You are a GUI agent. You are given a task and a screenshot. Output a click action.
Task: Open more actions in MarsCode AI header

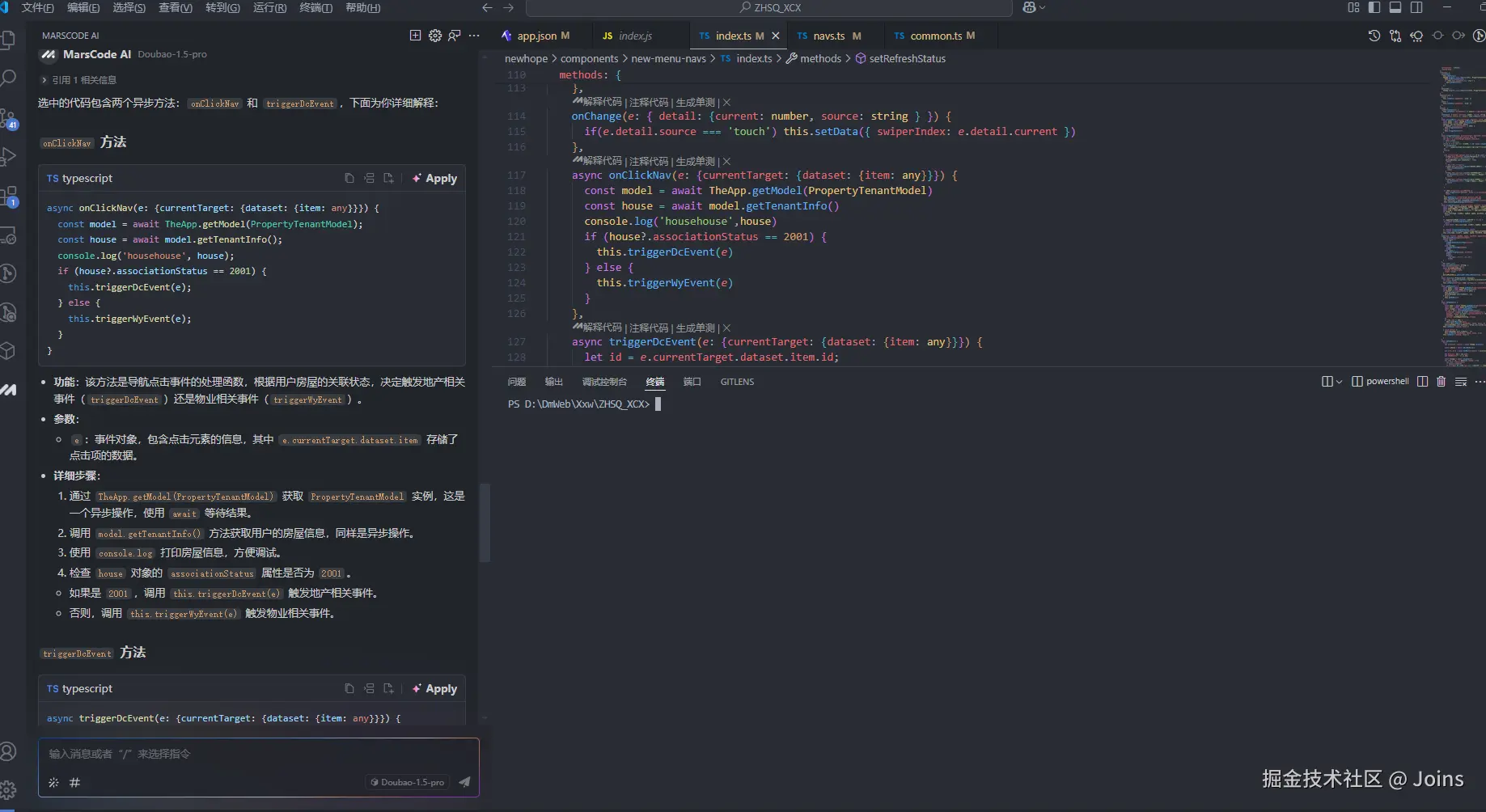click(x=474, y=36)
